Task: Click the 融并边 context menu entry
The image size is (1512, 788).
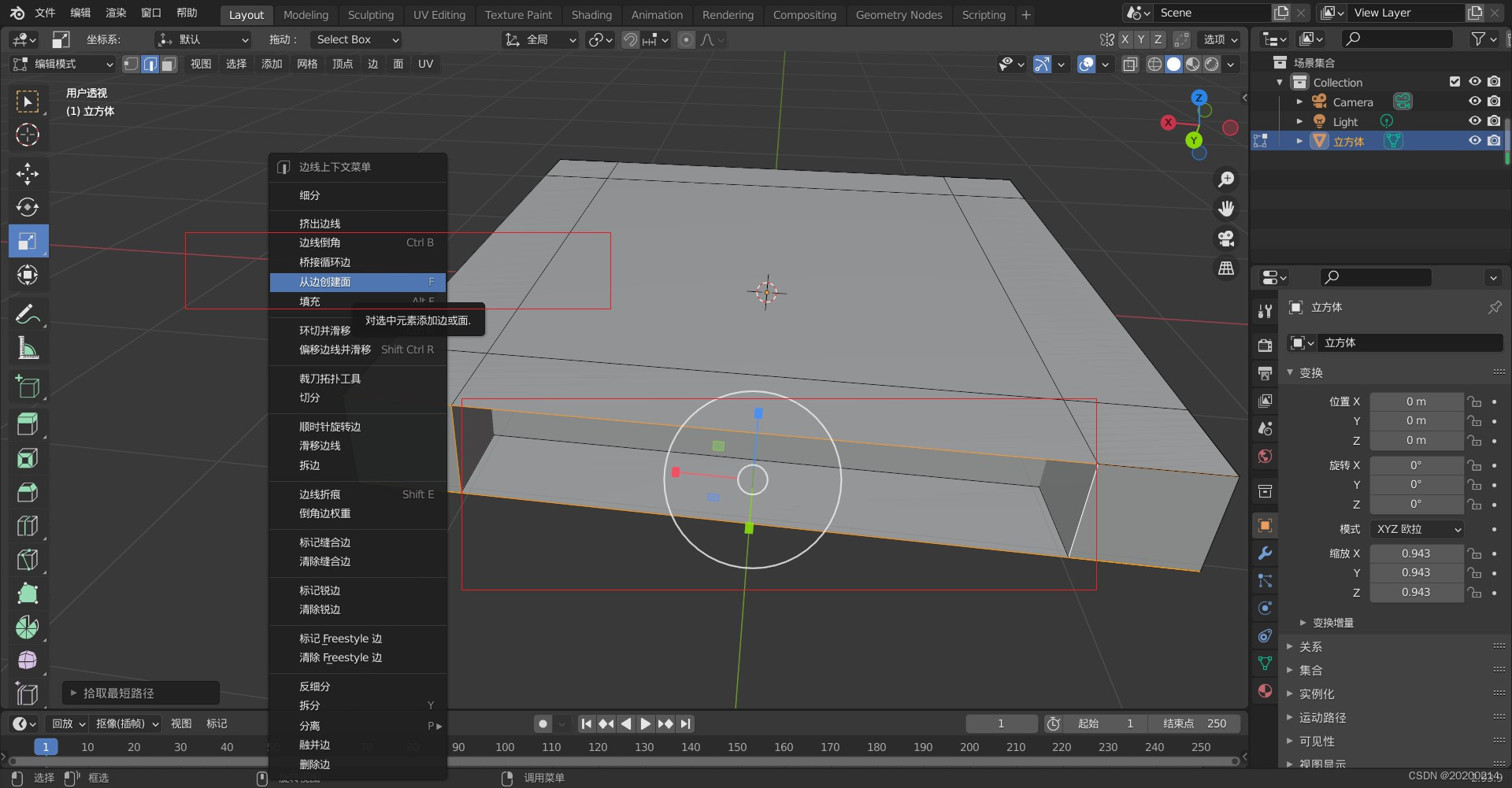Action: click(x=358, y=745)
